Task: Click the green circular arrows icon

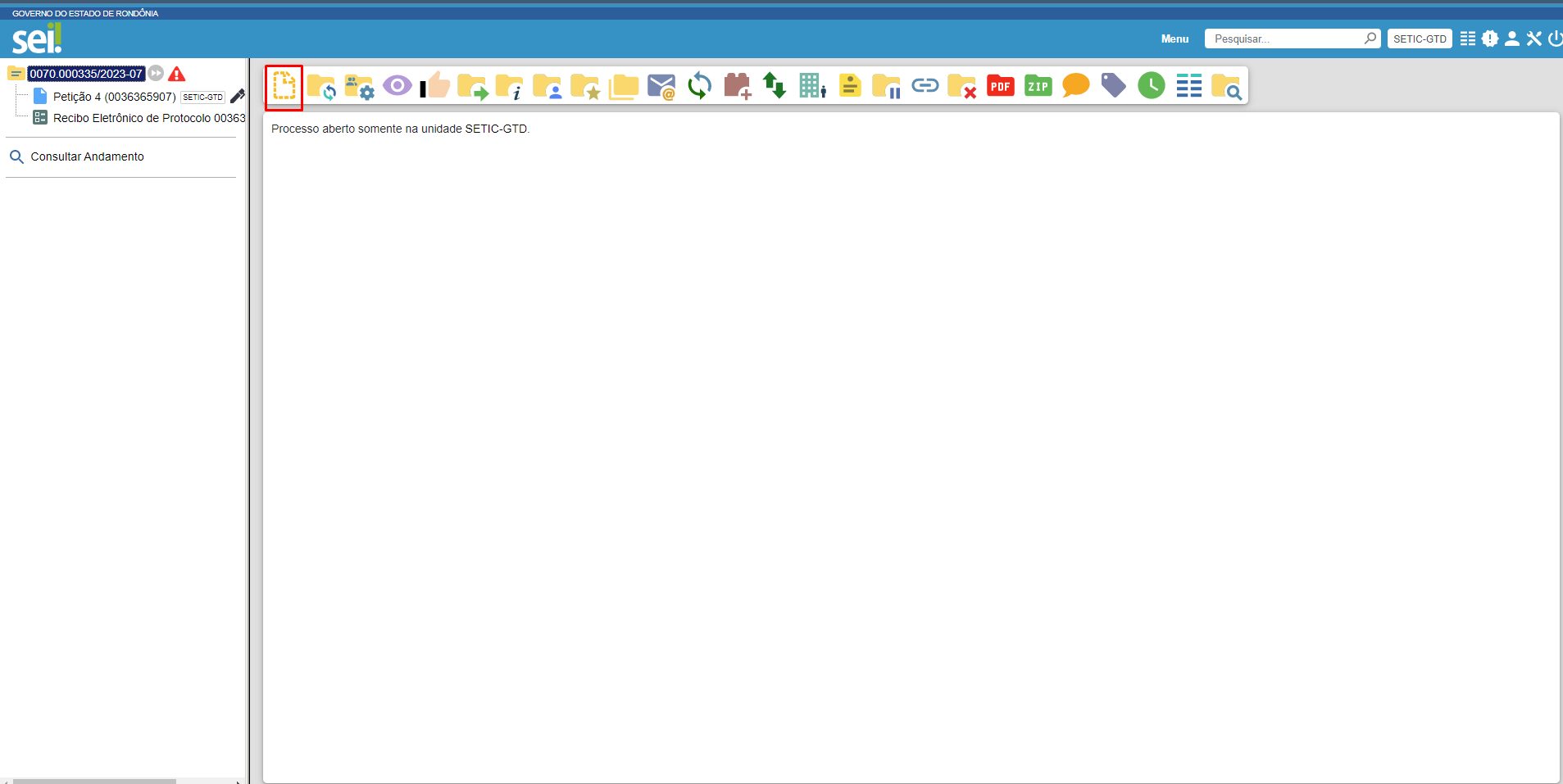Action: pos(699,85)
